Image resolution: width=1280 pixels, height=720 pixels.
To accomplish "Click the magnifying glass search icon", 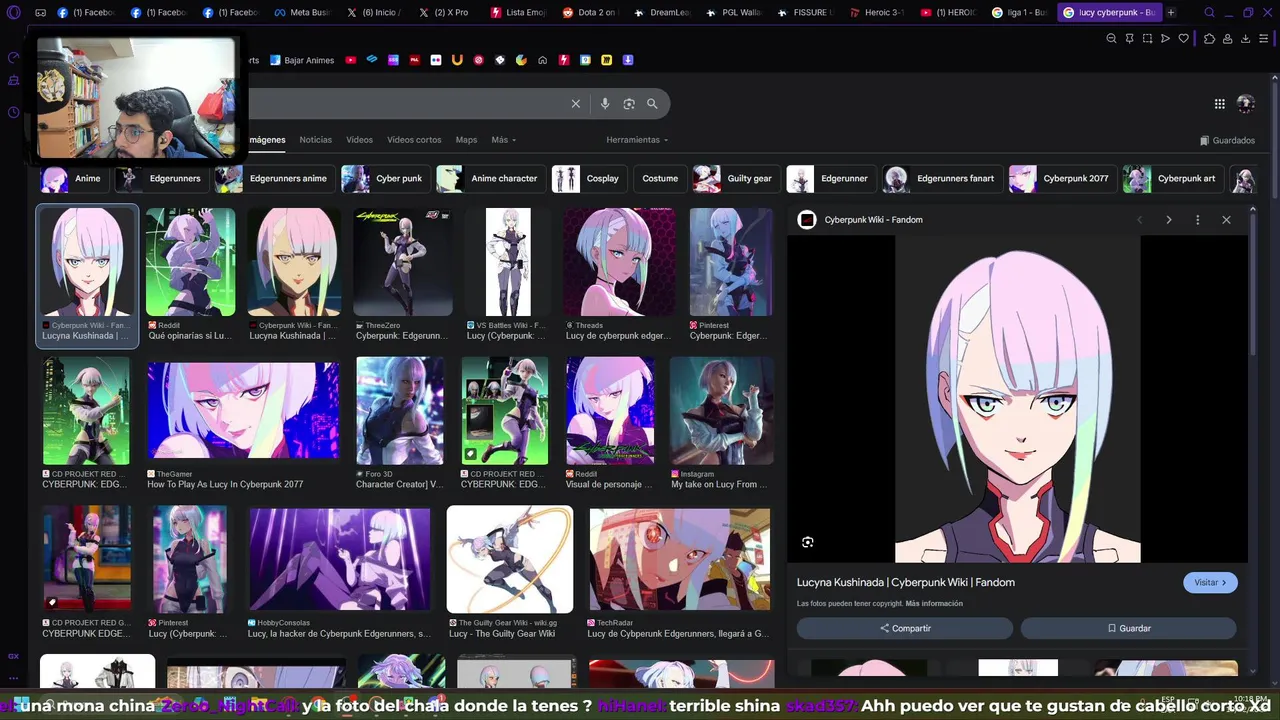I will point(652,104).
